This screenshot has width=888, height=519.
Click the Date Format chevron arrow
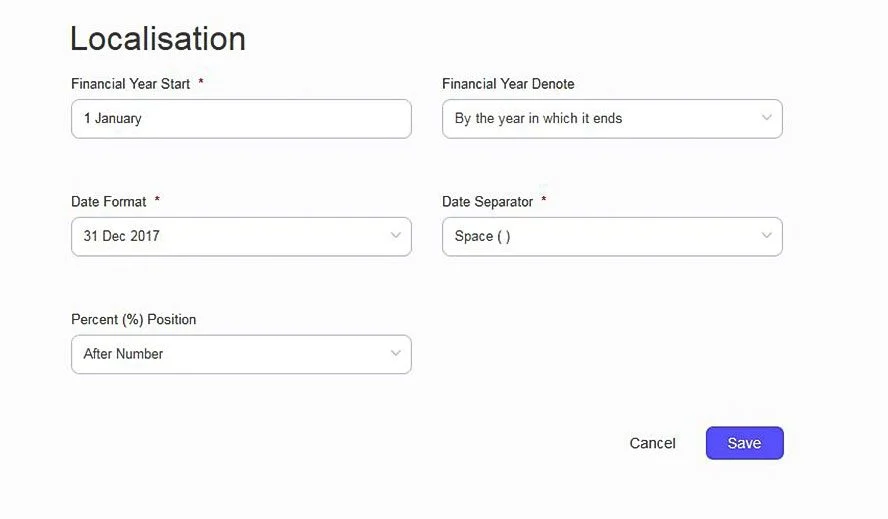(x=395, y=236)
